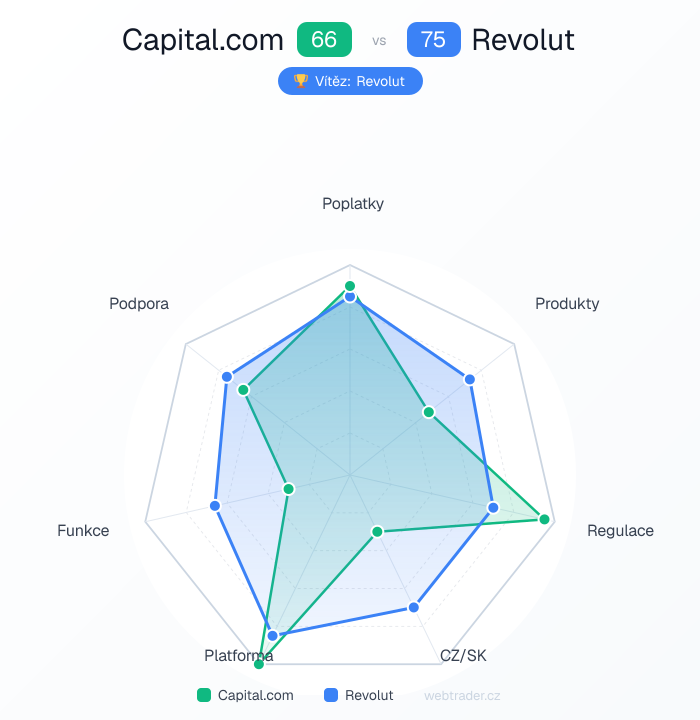This screenshot has width=700, height=720.
Task: Click Revolut blue data point on CZ/SK axis
Action: tap(413, 607)
